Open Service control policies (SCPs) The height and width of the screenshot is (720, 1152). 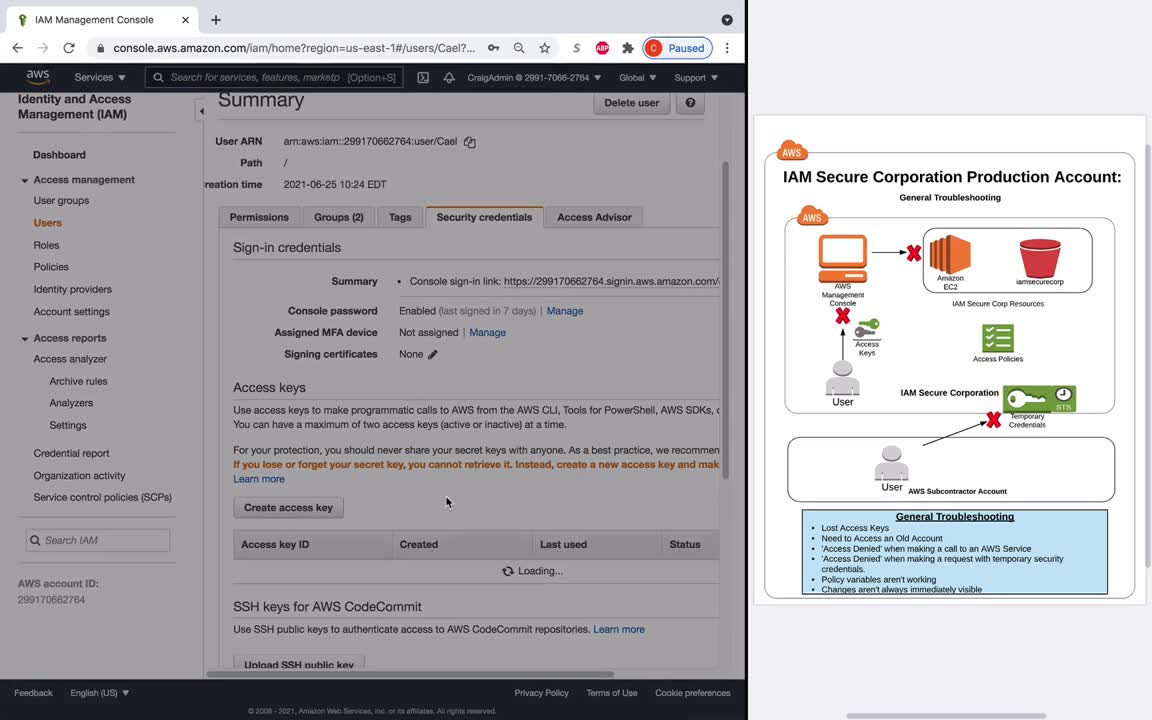(x=102, y=497)
